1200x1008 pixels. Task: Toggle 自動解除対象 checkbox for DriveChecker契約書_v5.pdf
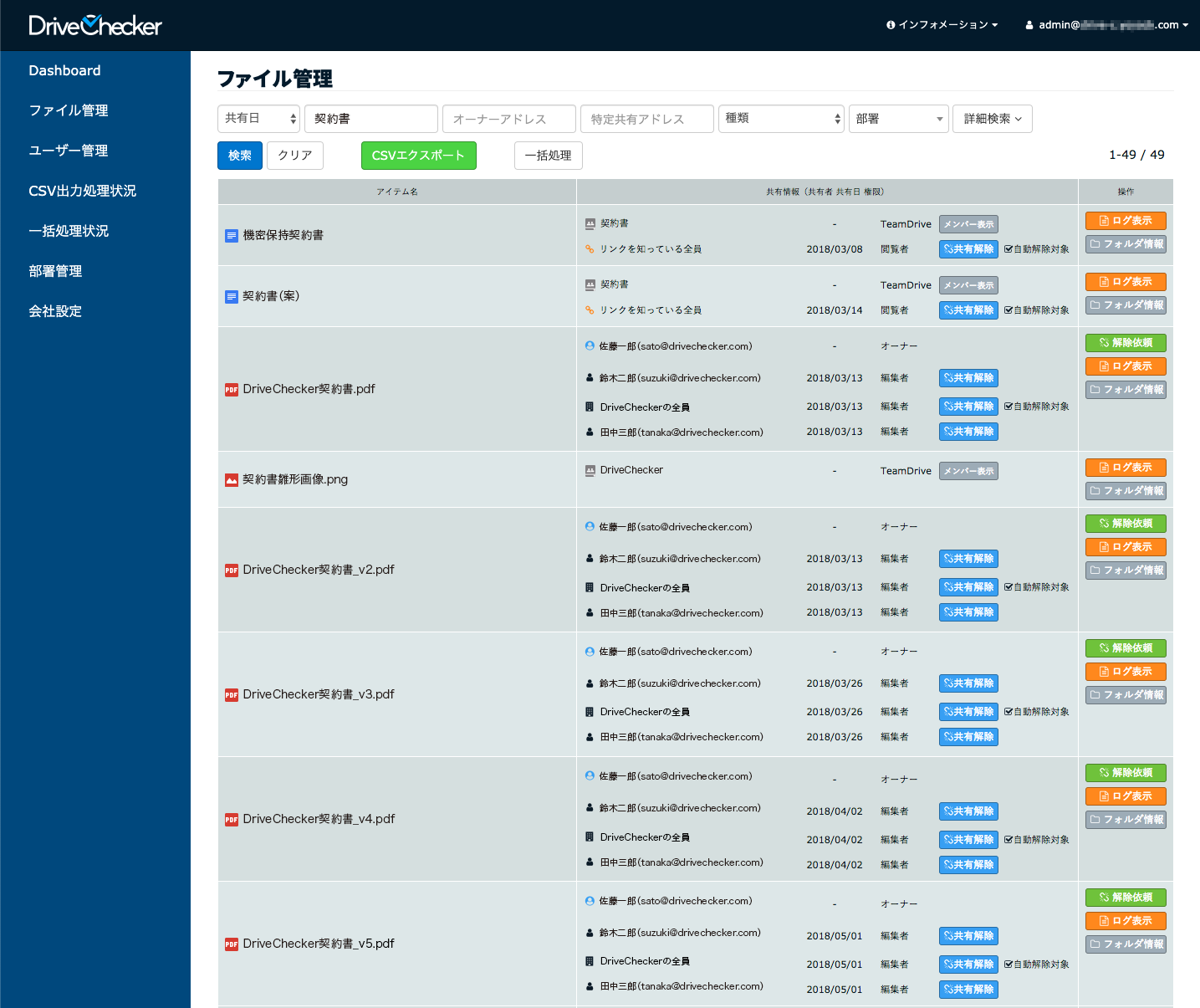pos(1009,965)
